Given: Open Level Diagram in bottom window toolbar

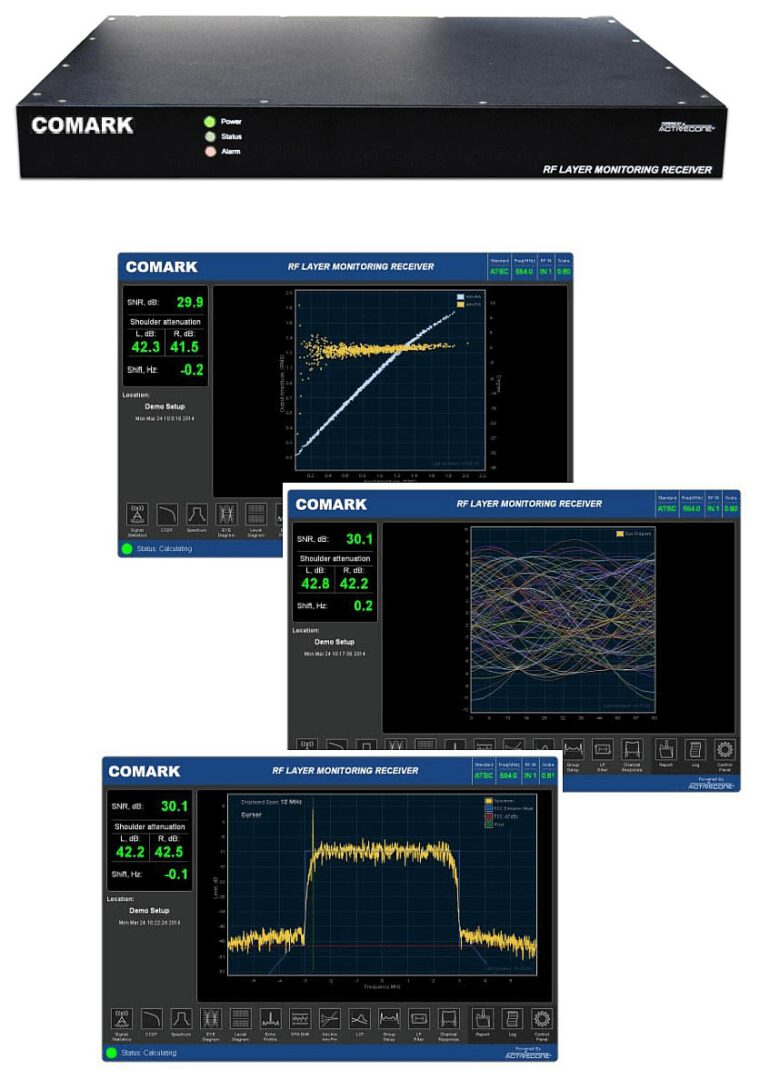Looking at the screenshot, I should coord(240,1019).
